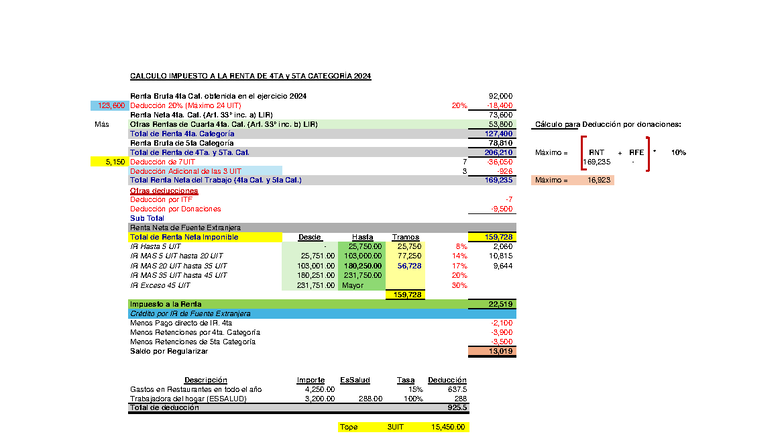Select the red value -926
Screen dimensions: 784x441
(505, 171)
